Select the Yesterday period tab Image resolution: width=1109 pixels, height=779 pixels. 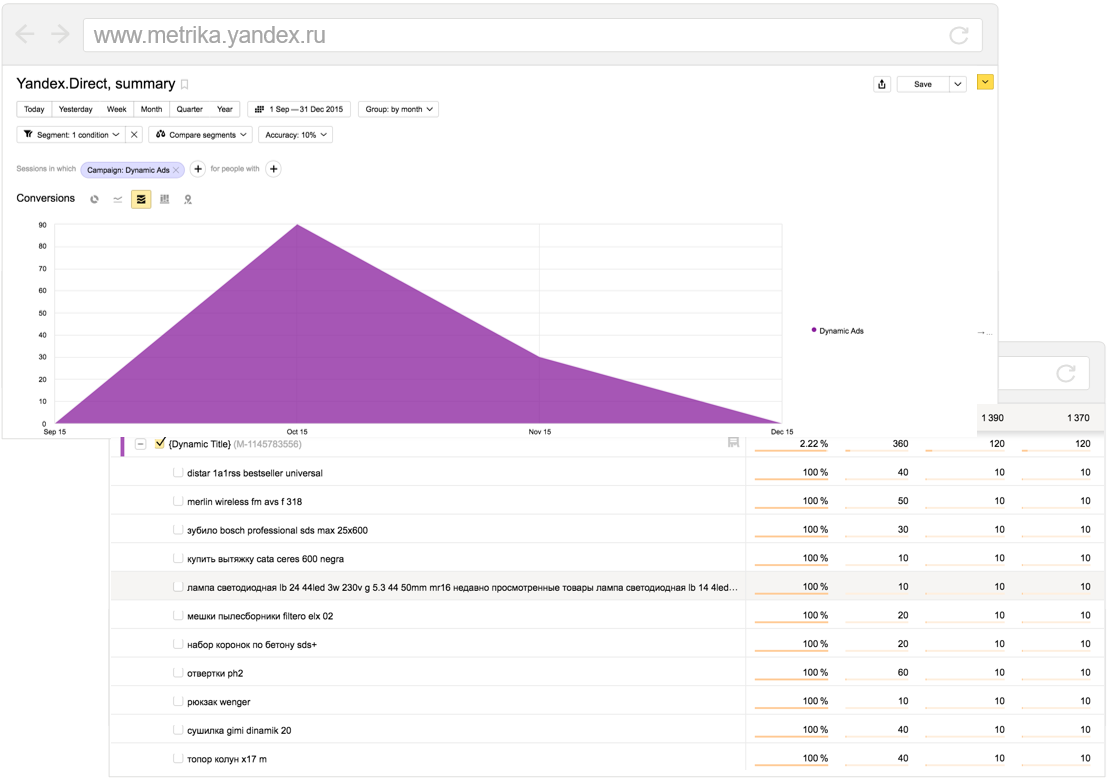point(76,109)
